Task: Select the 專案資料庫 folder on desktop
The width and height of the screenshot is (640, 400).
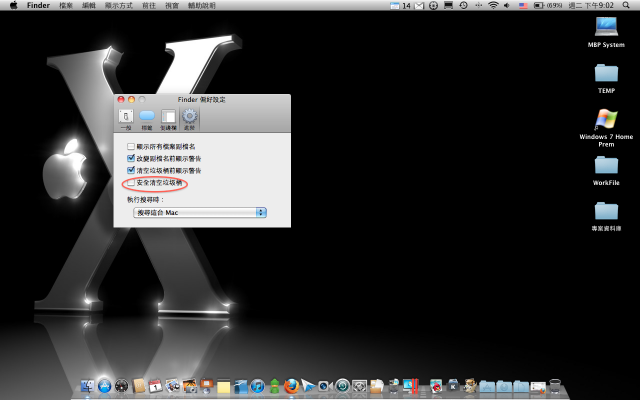Action: 606,211
